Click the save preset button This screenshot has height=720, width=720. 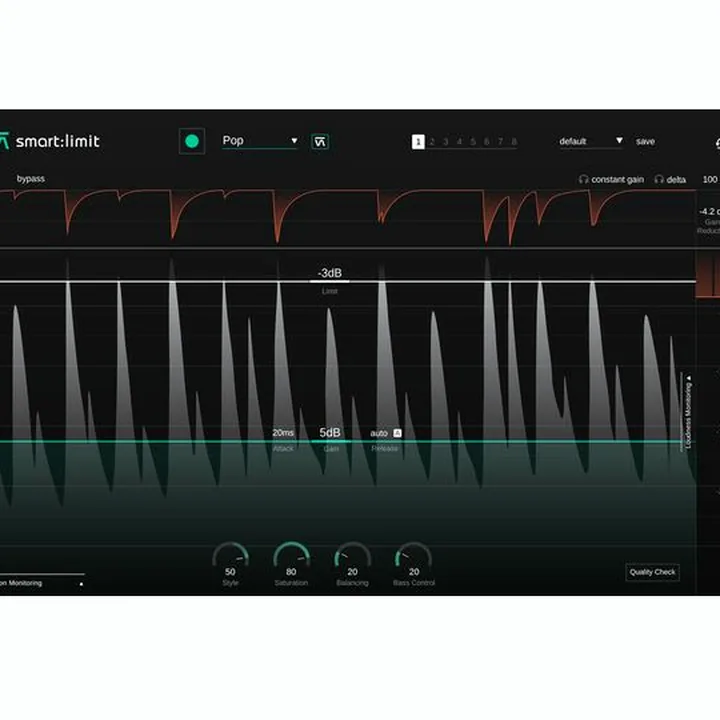click(x=645, y=141)
